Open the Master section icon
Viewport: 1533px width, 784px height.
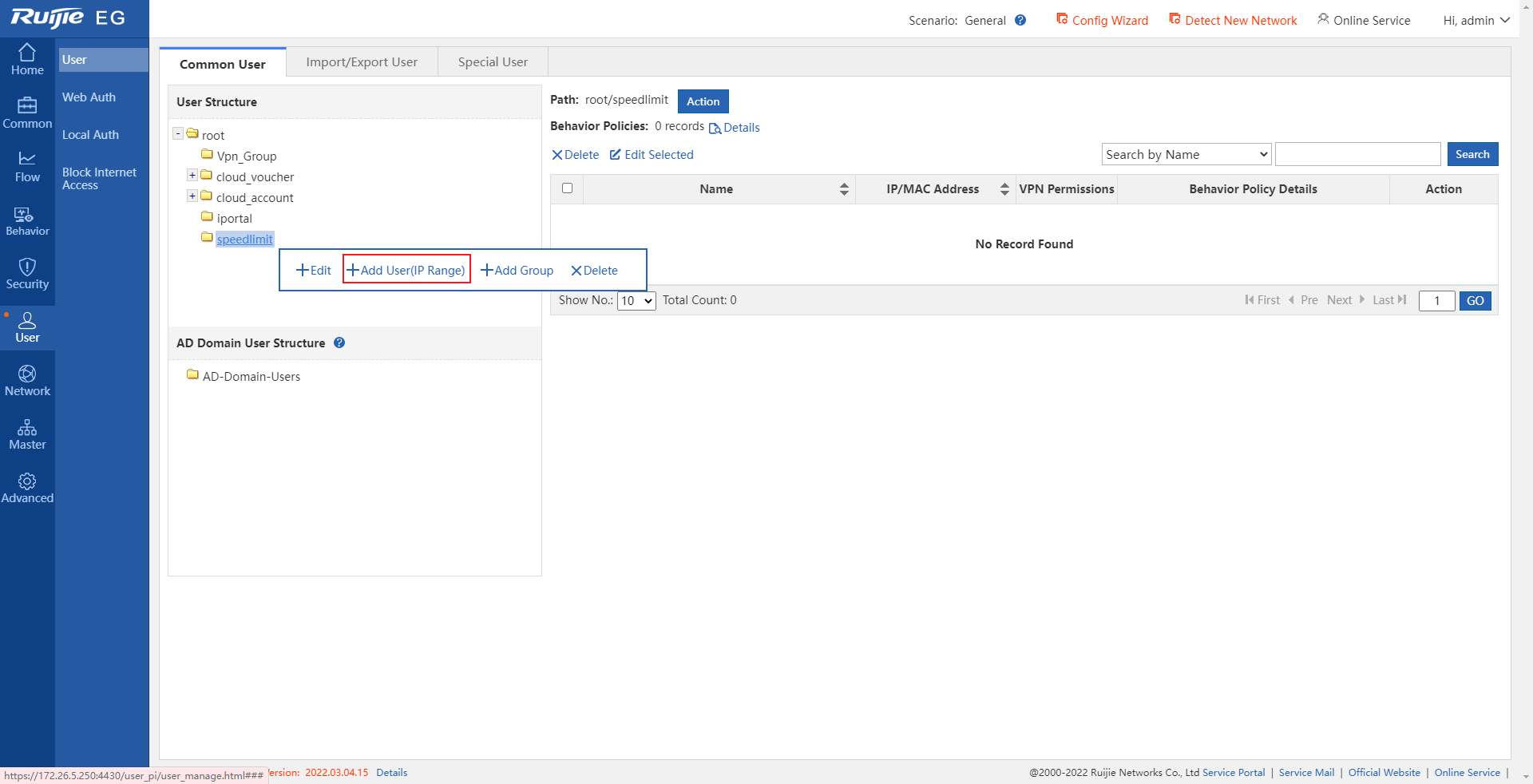pos(27,427)
